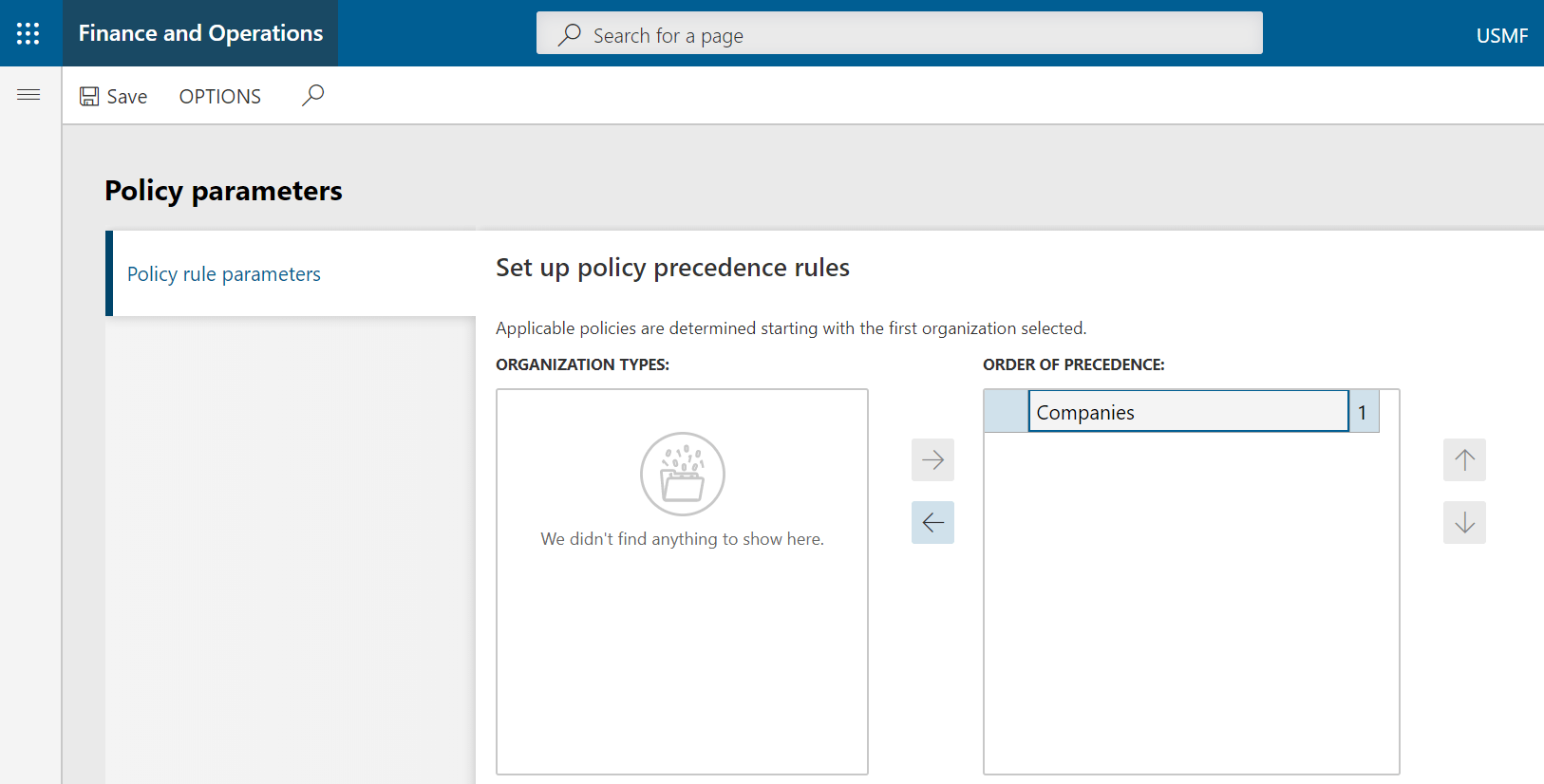Click the empty folder icon in Organization types

(683, 475)
